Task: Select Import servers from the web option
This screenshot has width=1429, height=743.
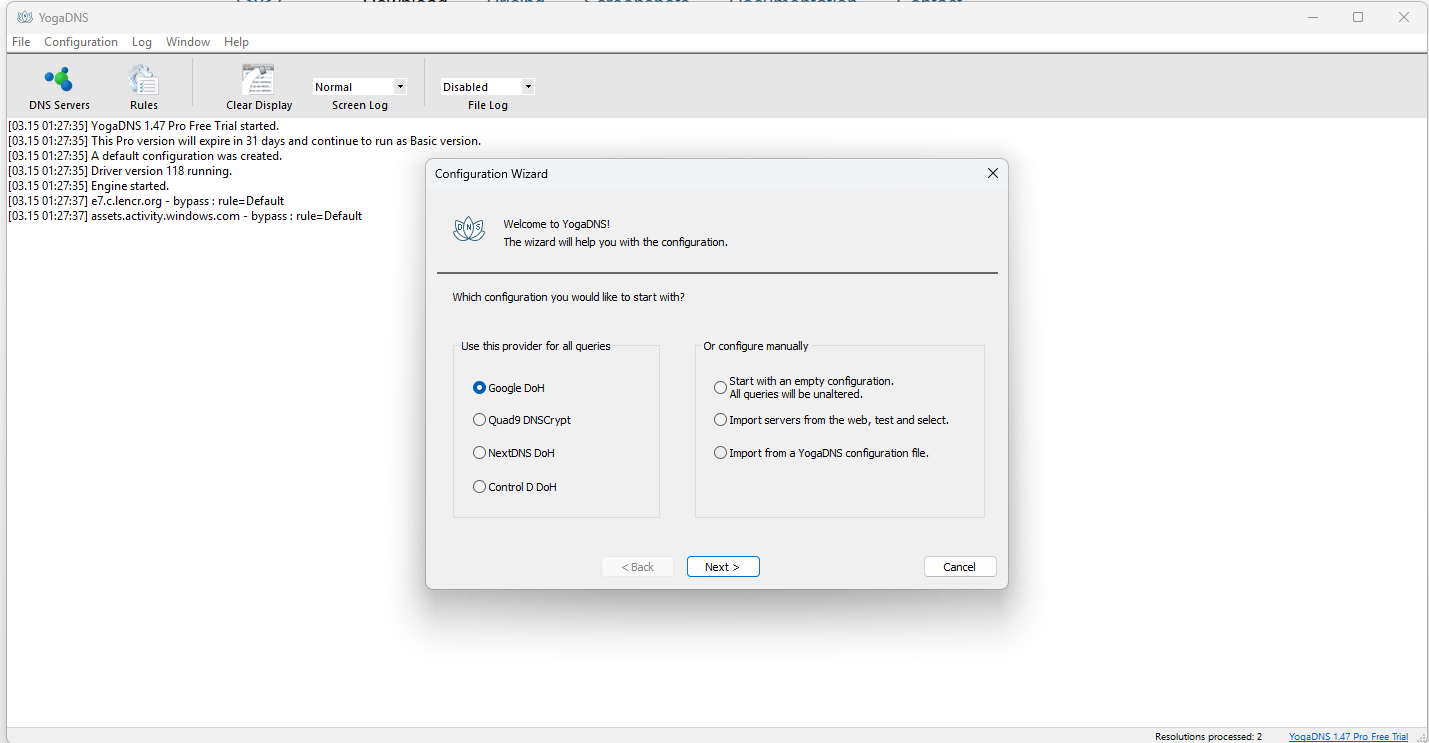Action: (x=831, y=420)
